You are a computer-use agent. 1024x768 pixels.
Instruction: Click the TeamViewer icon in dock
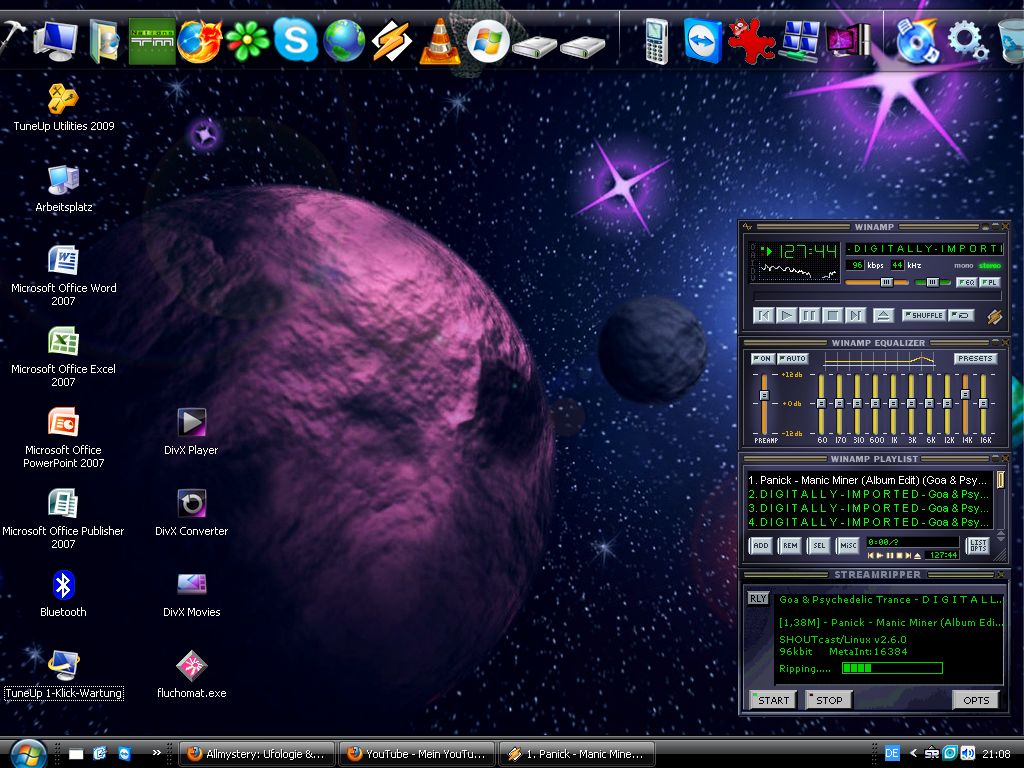(x=703, y=40)
